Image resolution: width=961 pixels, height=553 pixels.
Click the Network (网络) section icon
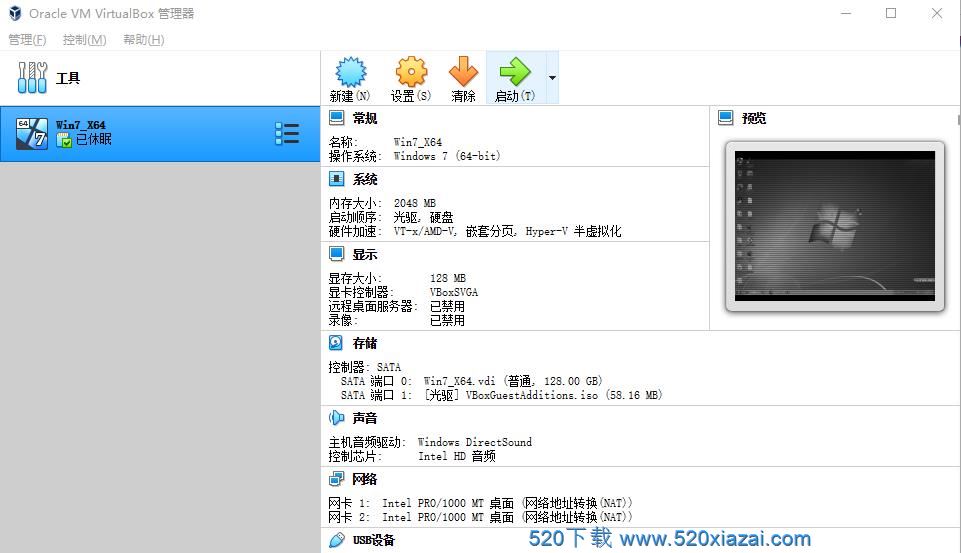[x=336, y=479]
